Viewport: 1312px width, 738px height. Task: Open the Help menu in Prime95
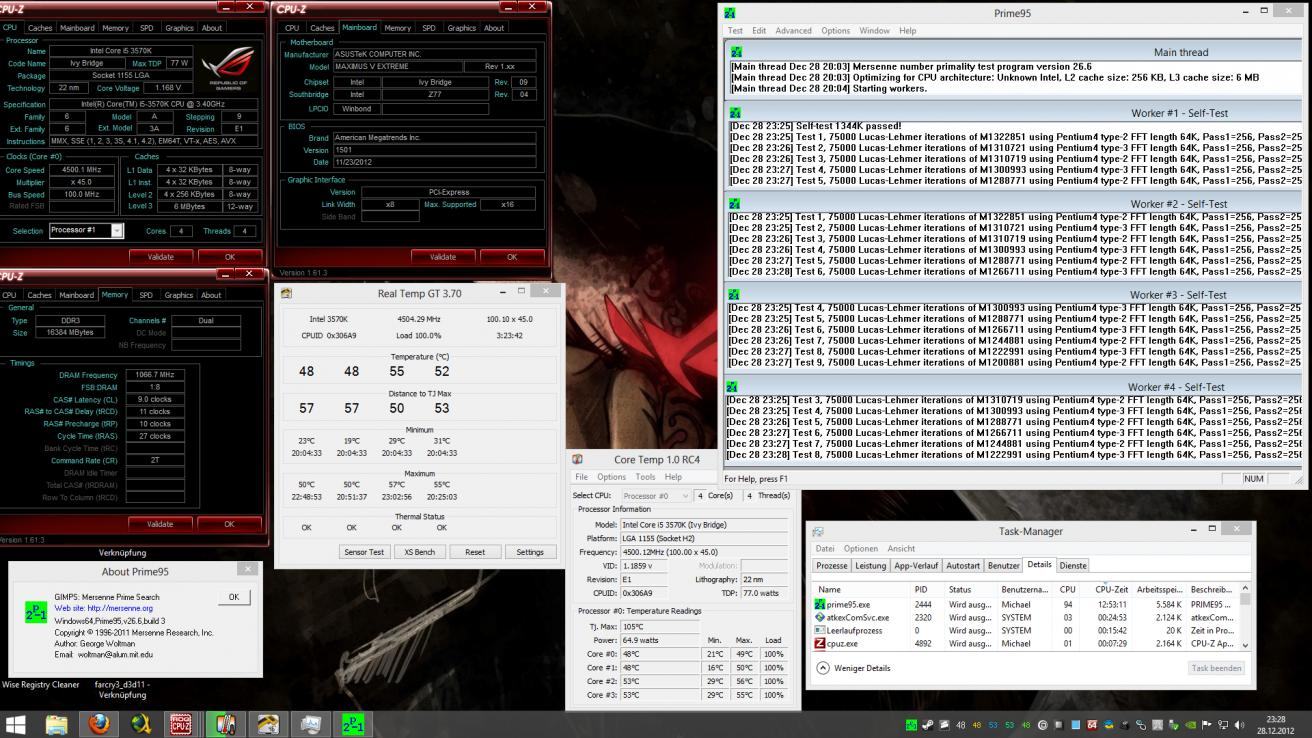(x=907, y=31)
